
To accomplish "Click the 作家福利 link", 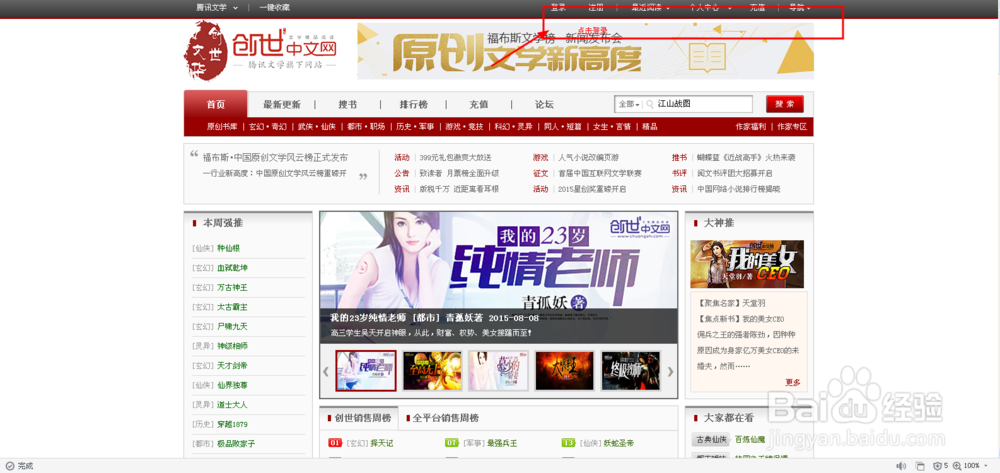I will tap(751, 126).
